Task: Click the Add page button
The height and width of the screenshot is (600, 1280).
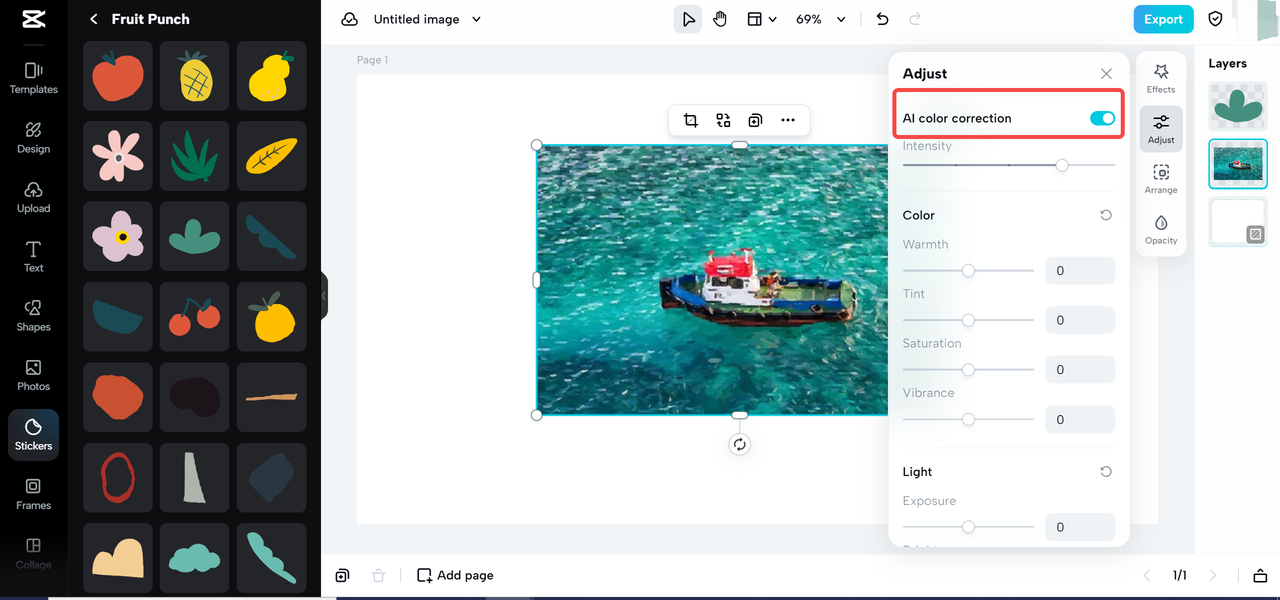Action: (x=455, y=575)
